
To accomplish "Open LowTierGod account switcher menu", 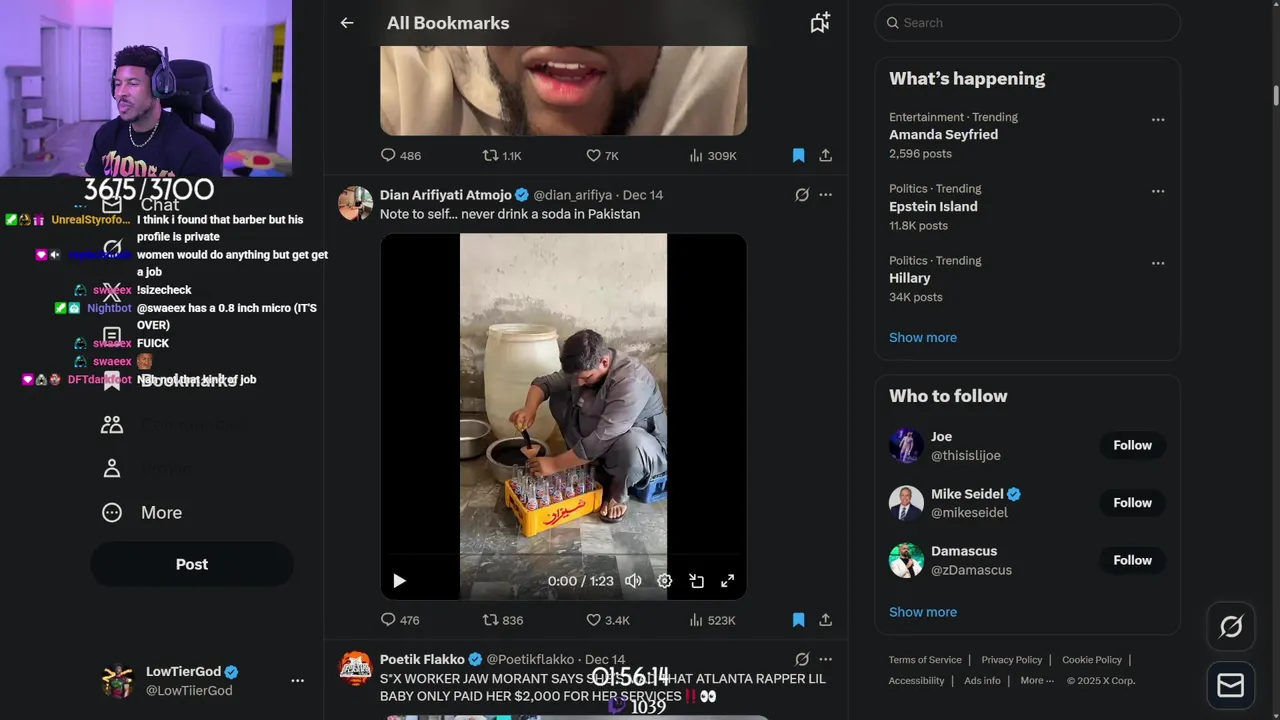I will pyautogui.click(x=297, y=680).
